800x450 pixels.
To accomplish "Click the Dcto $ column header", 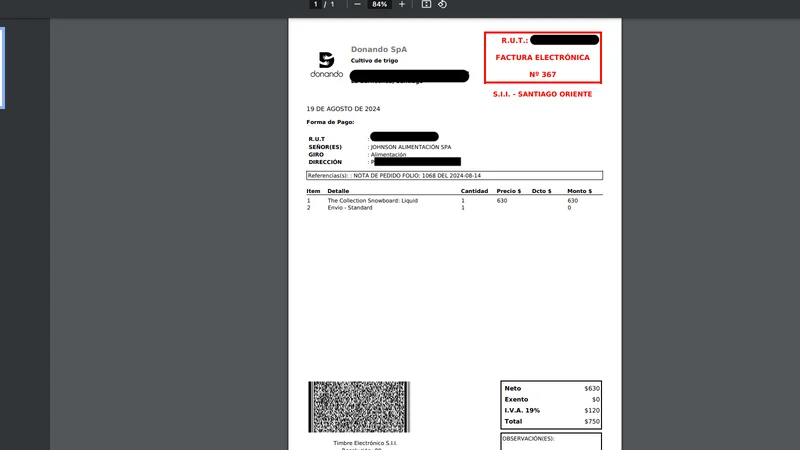I will [541, 191].
